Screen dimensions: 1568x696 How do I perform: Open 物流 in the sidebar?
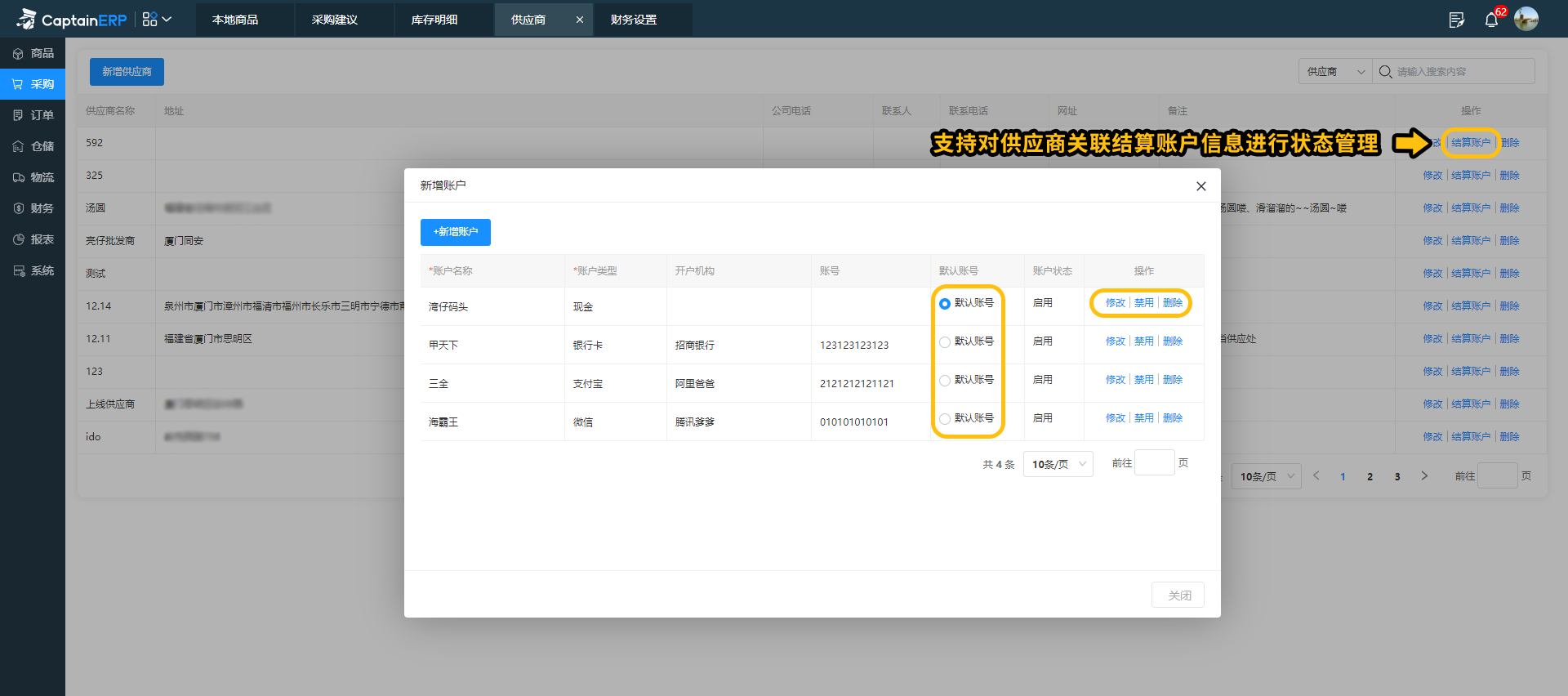click(x=33, y=177)
